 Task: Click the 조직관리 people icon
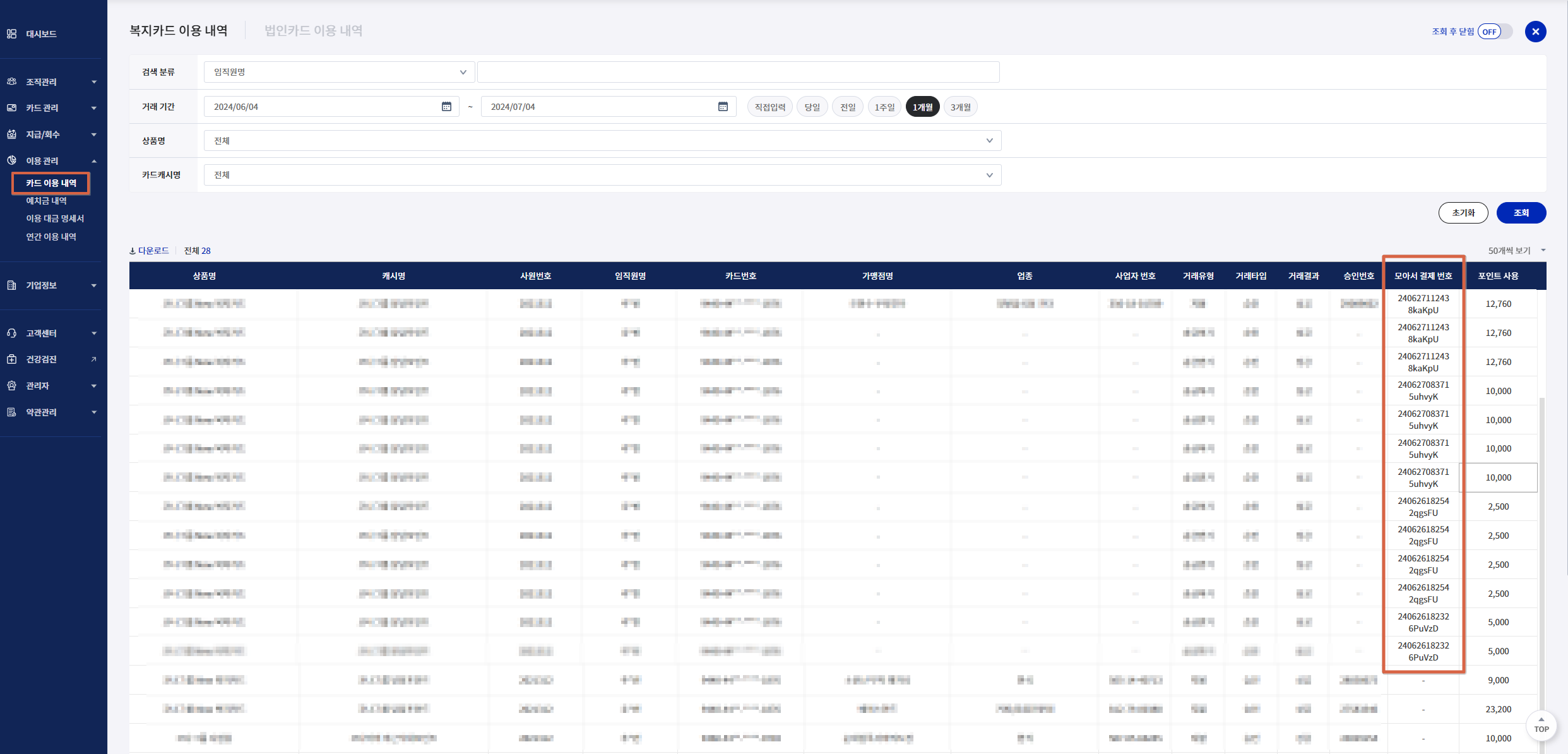[x=11, y=81]
